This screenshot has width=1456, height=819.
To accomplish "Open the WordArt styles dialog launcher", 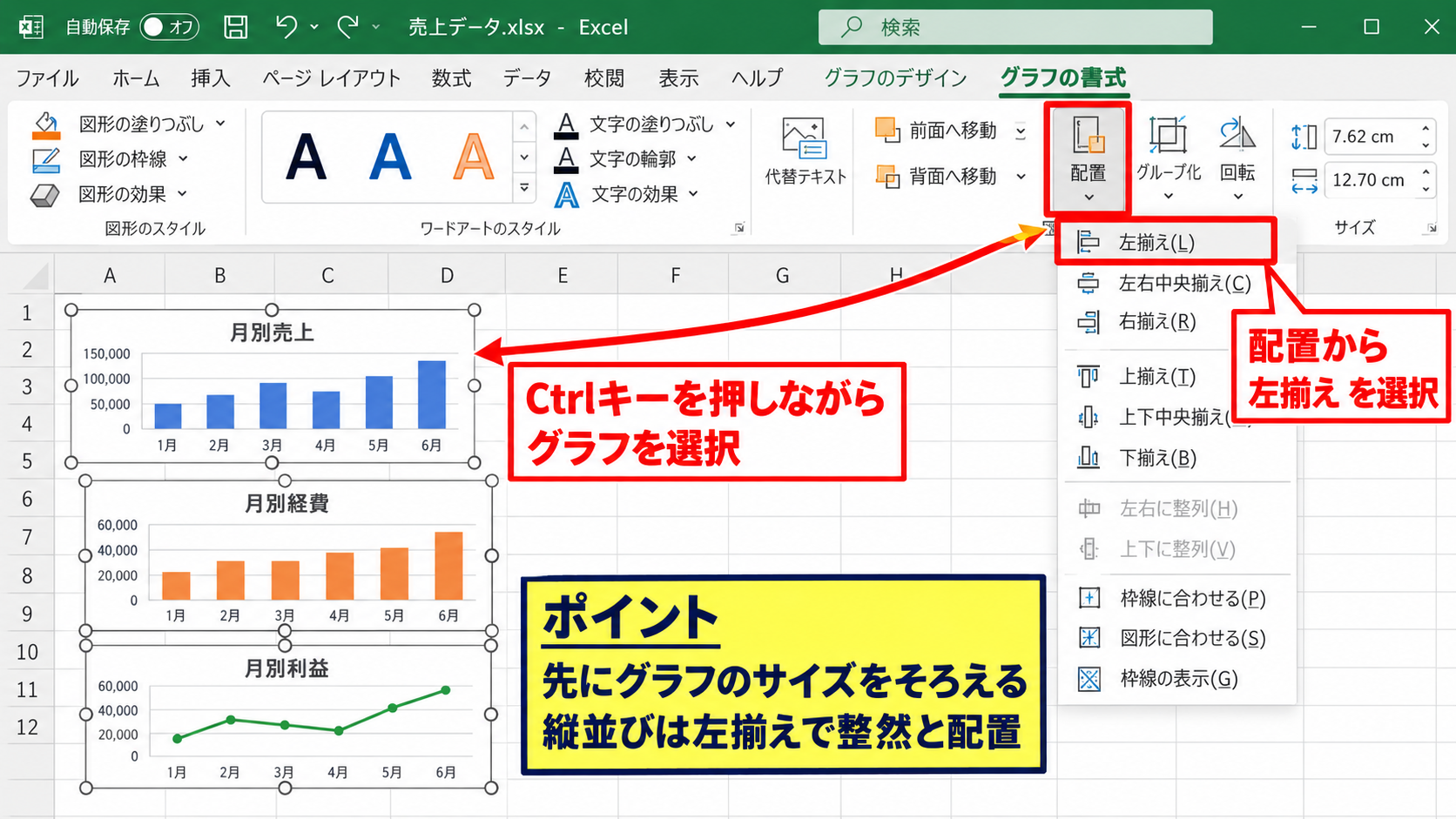I will point(738,228).
